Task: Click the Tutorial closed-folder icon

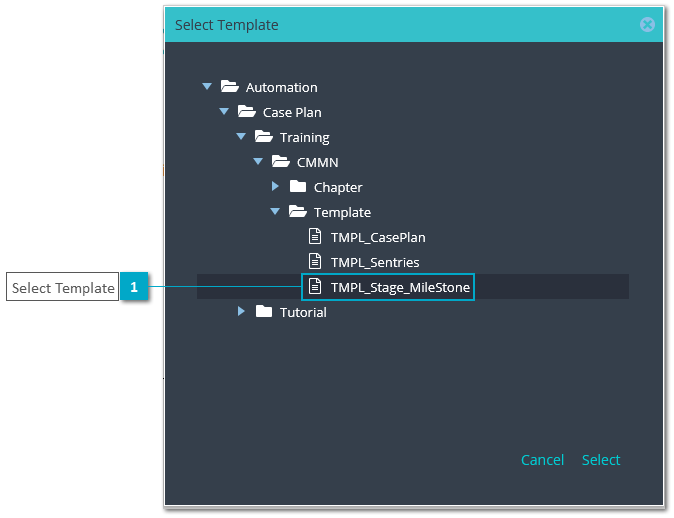Action: pyautogui.click(x=264, y=311)
